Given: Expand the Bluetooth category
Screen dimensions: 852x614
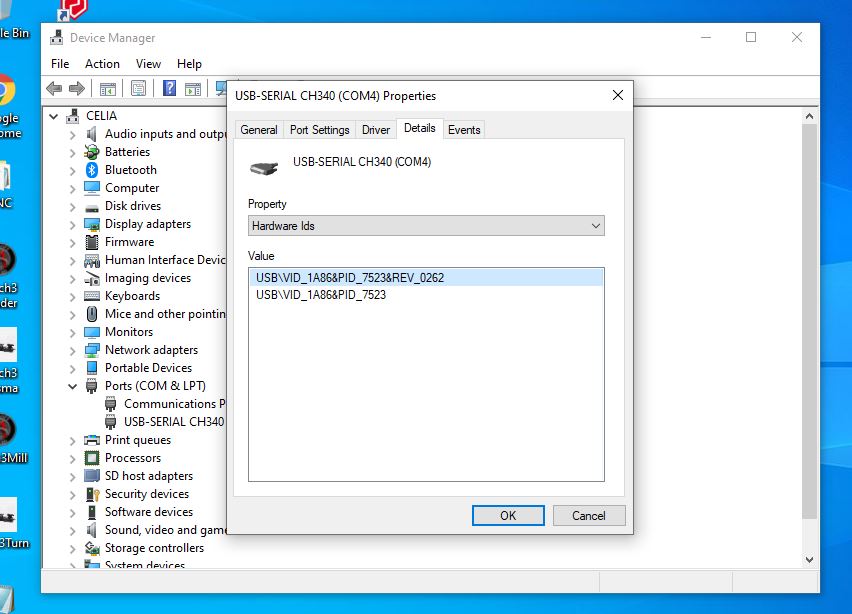Looking at the screenshot, I should coord(72,171).
